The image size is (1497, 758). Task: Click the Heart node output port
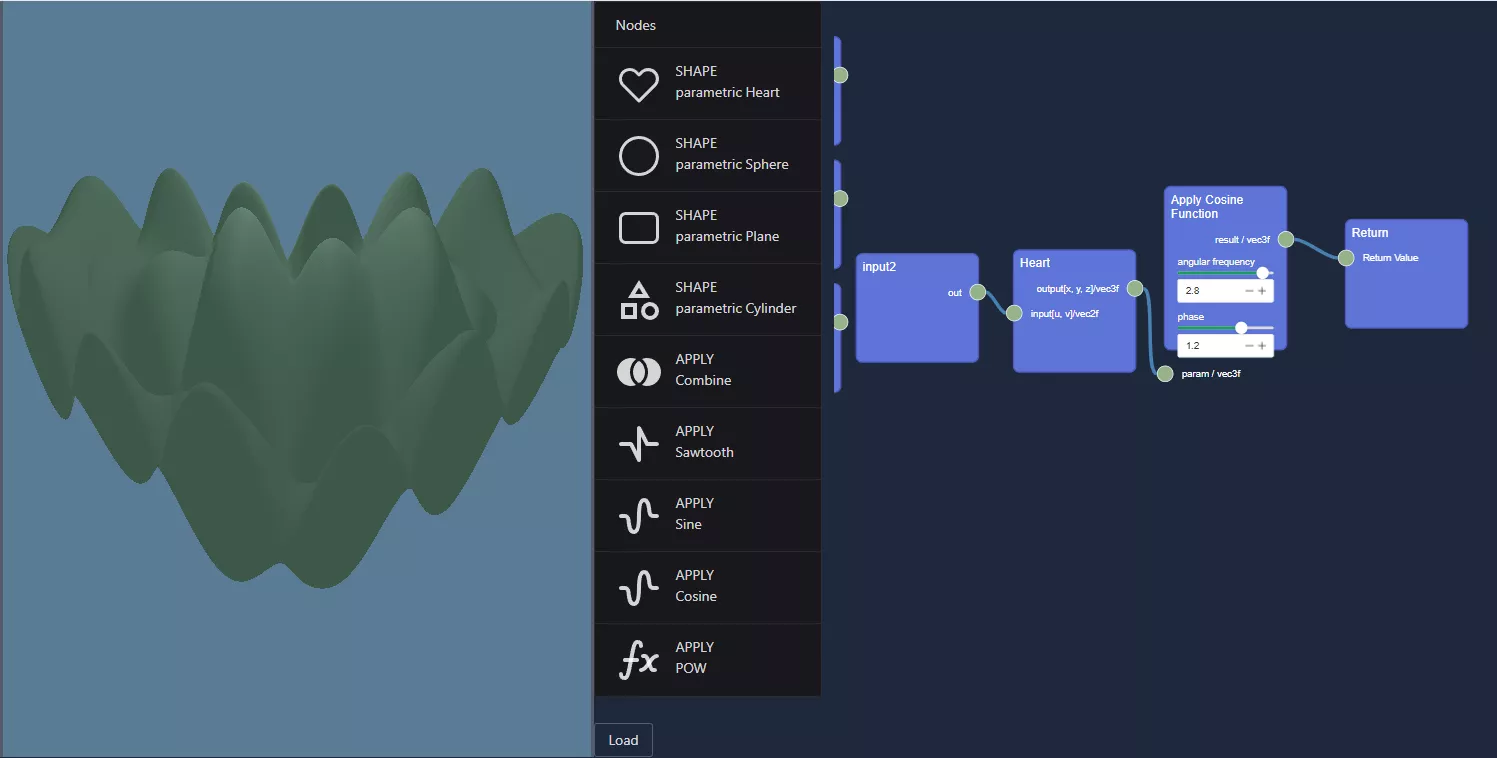1135,288
